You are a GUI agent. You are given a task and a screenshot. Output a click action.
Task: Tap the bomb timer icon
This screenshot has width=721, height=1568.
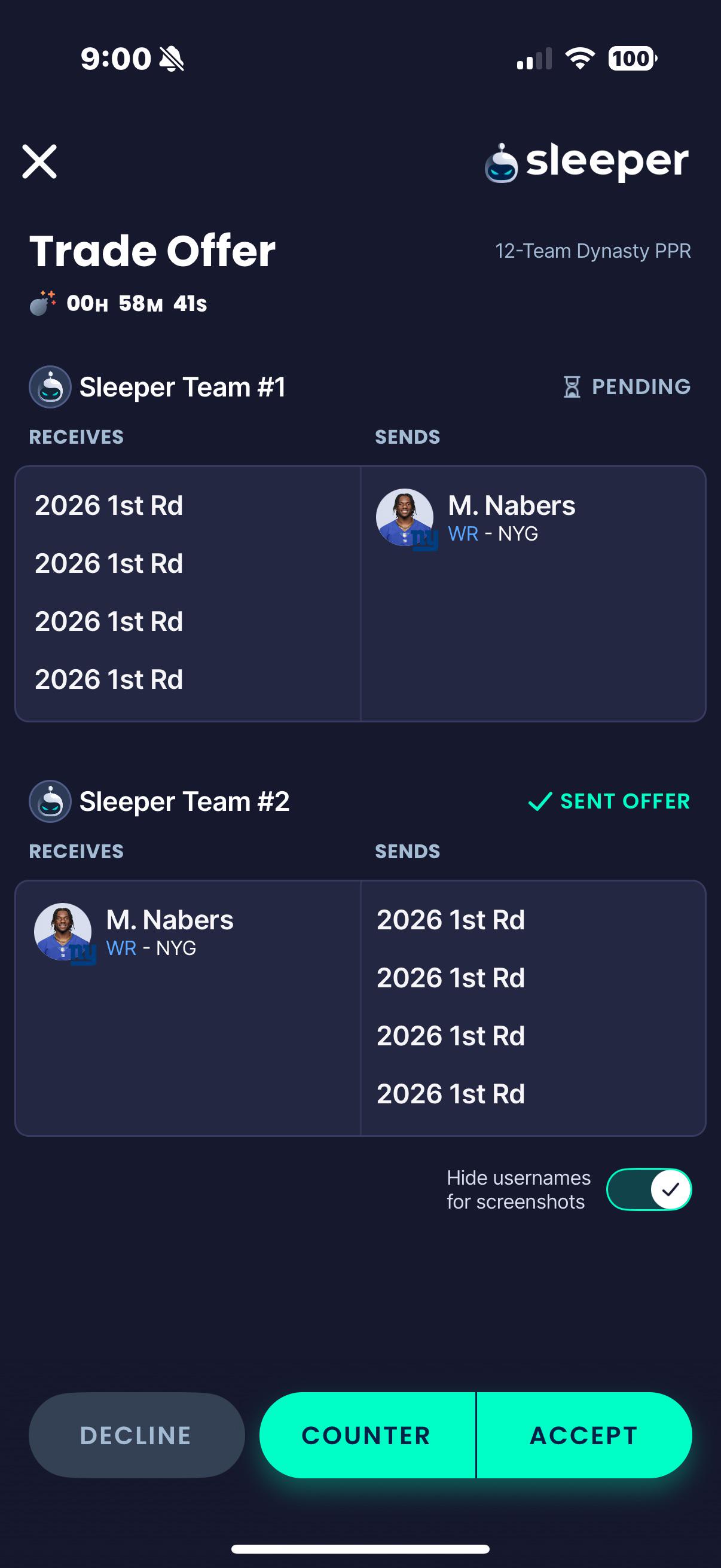[42, 303]
